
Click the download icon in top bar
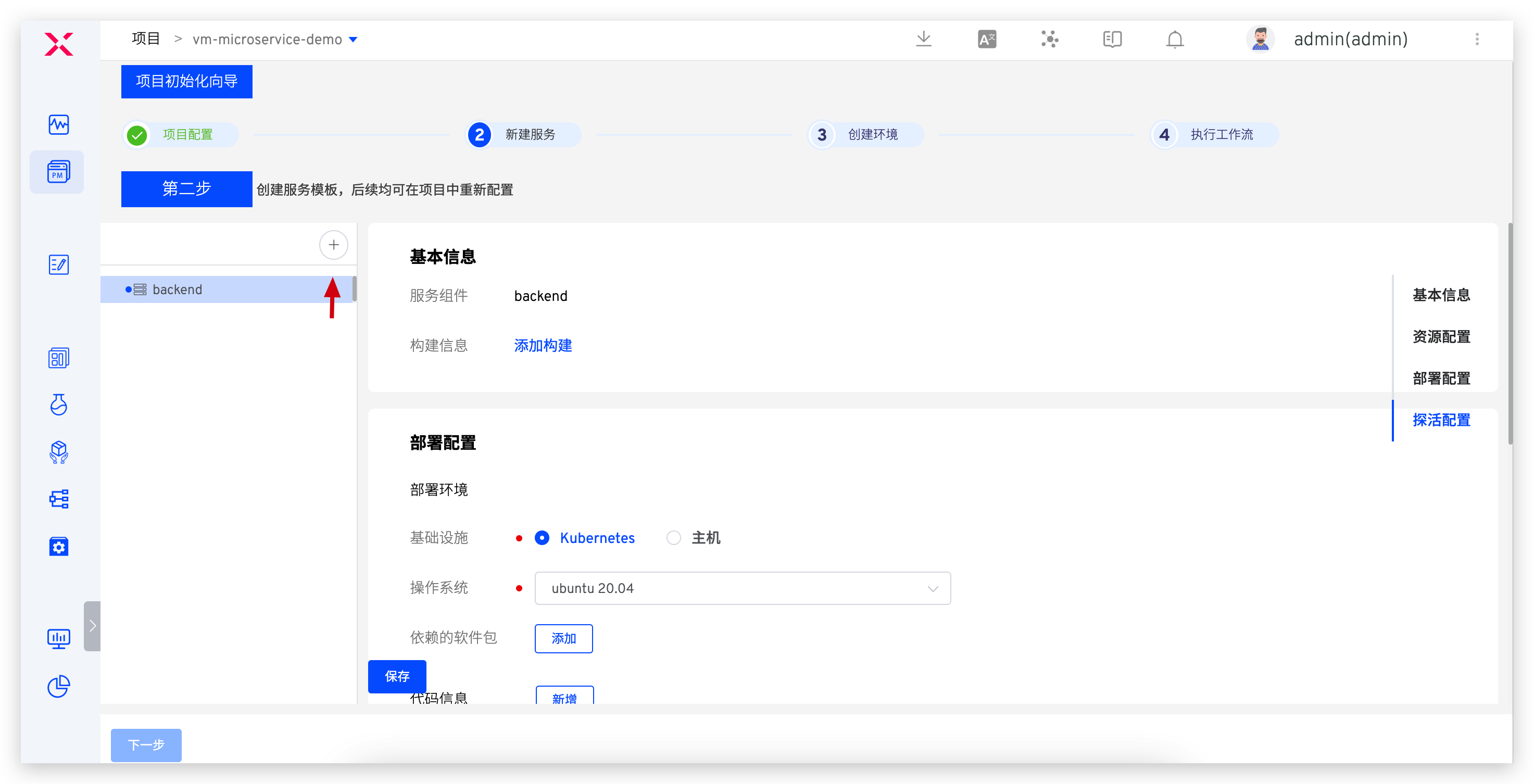pos(923,39)
